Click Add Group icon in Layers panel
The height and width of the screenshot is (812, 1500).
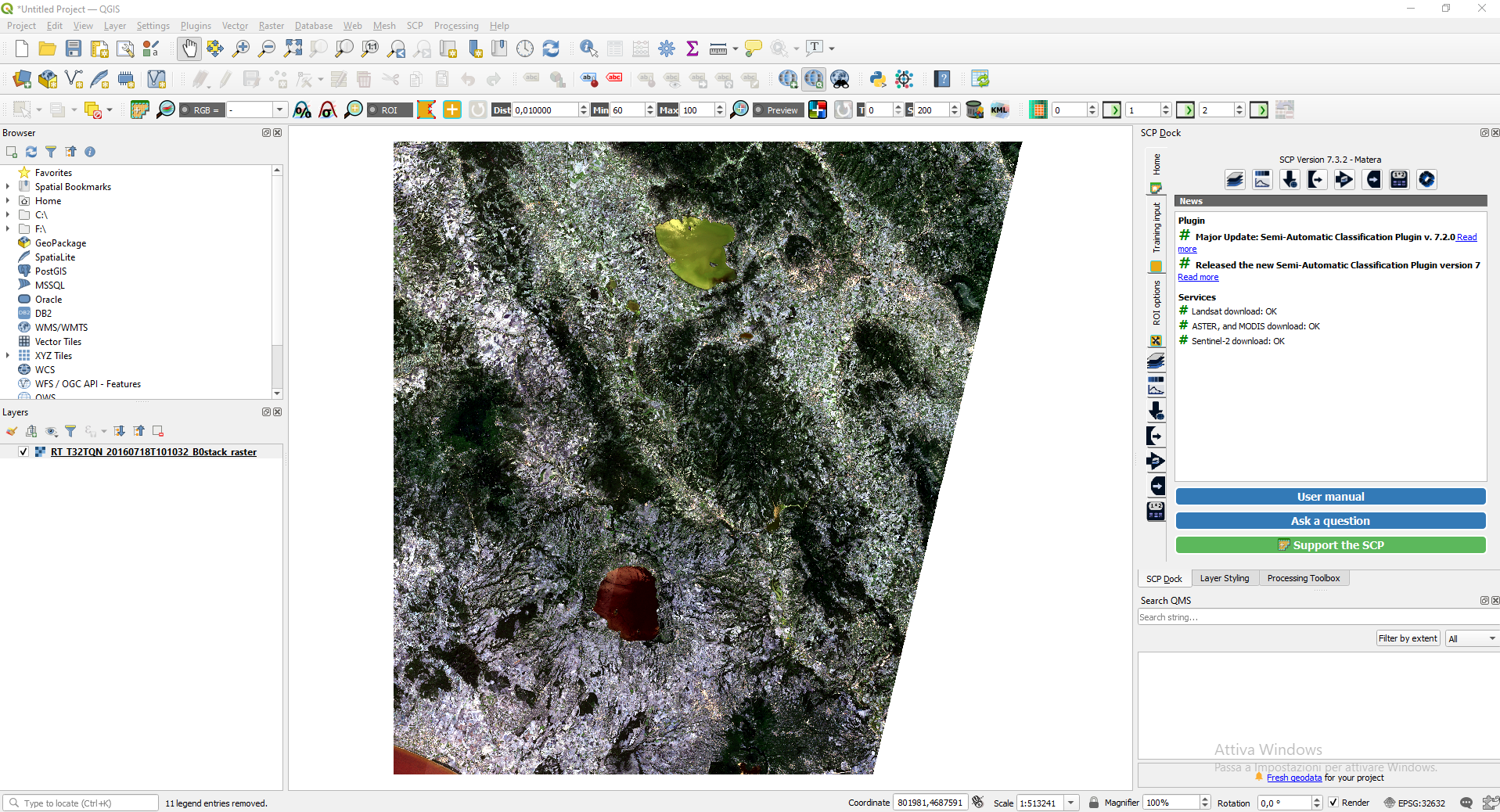[x=31, y=431]
